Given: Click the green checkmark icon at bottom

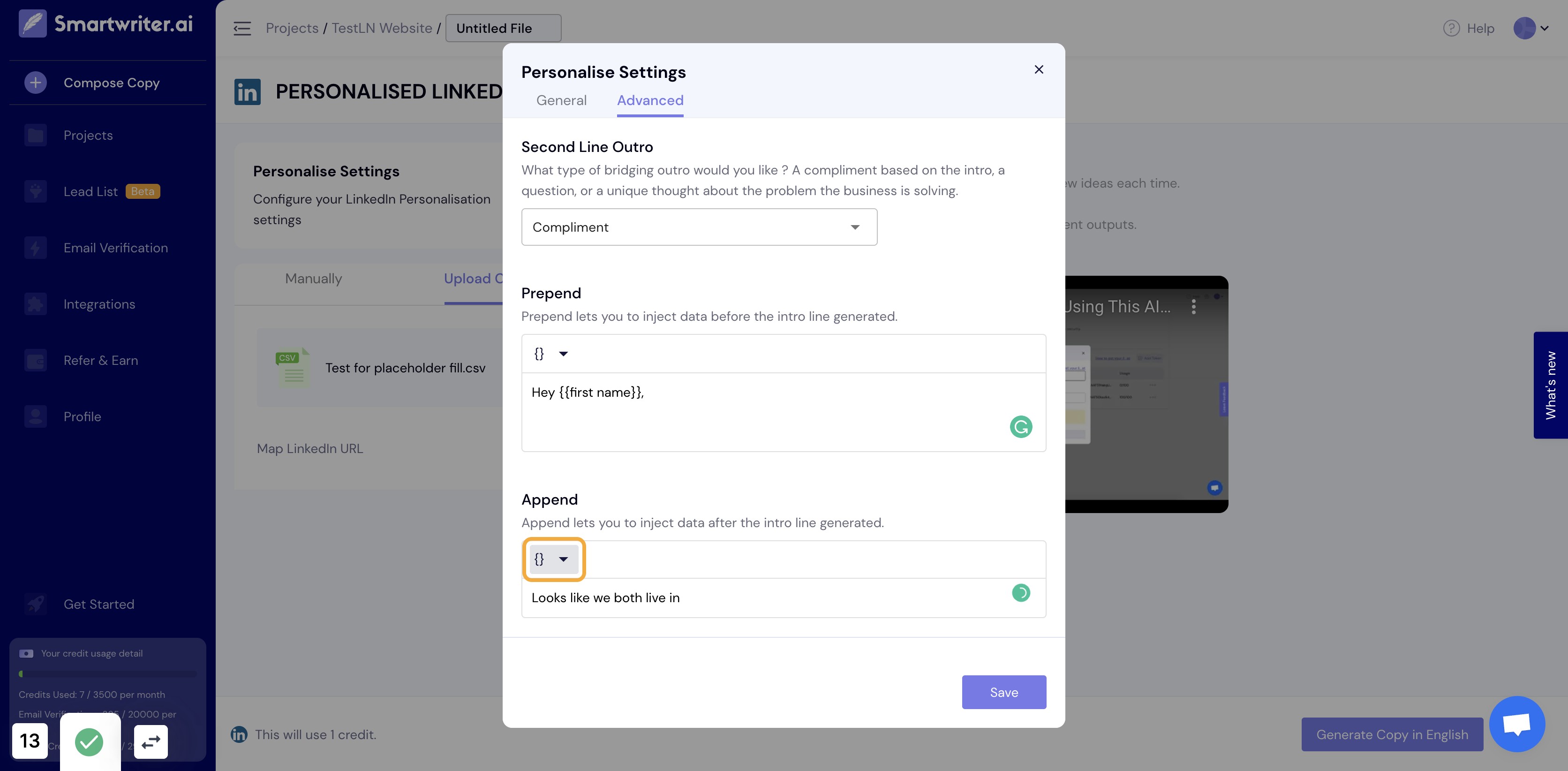Looking at the screenshot, I should [x=90, y=742].
